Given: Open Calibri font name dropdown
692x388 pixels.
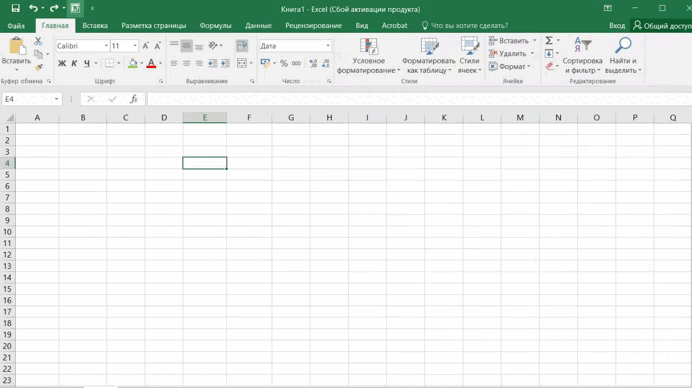Looking at the screenshot, I should tap(106, 46).
